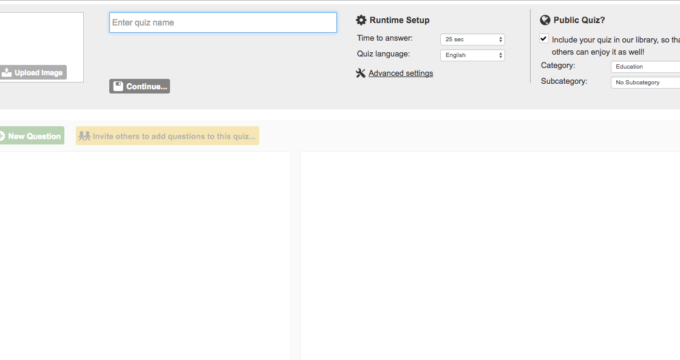This screenshot has height=360, width=680.
Task: Click the Public Quiz? heading text
Action: pos(579,20)
